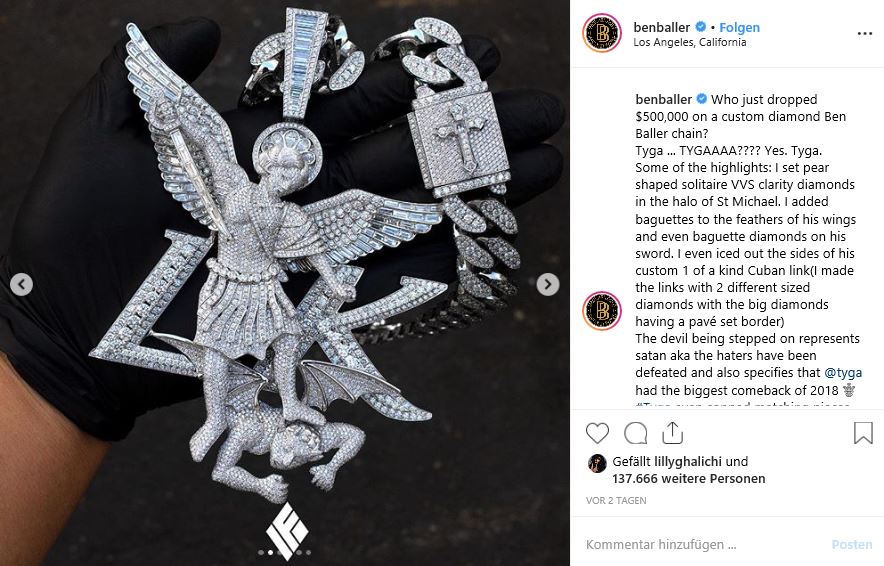The width and height of the screenshot is (884, 566).
Task: Show the 137.666 weitere Personen likes list
Action: click(x=689, y=479)
